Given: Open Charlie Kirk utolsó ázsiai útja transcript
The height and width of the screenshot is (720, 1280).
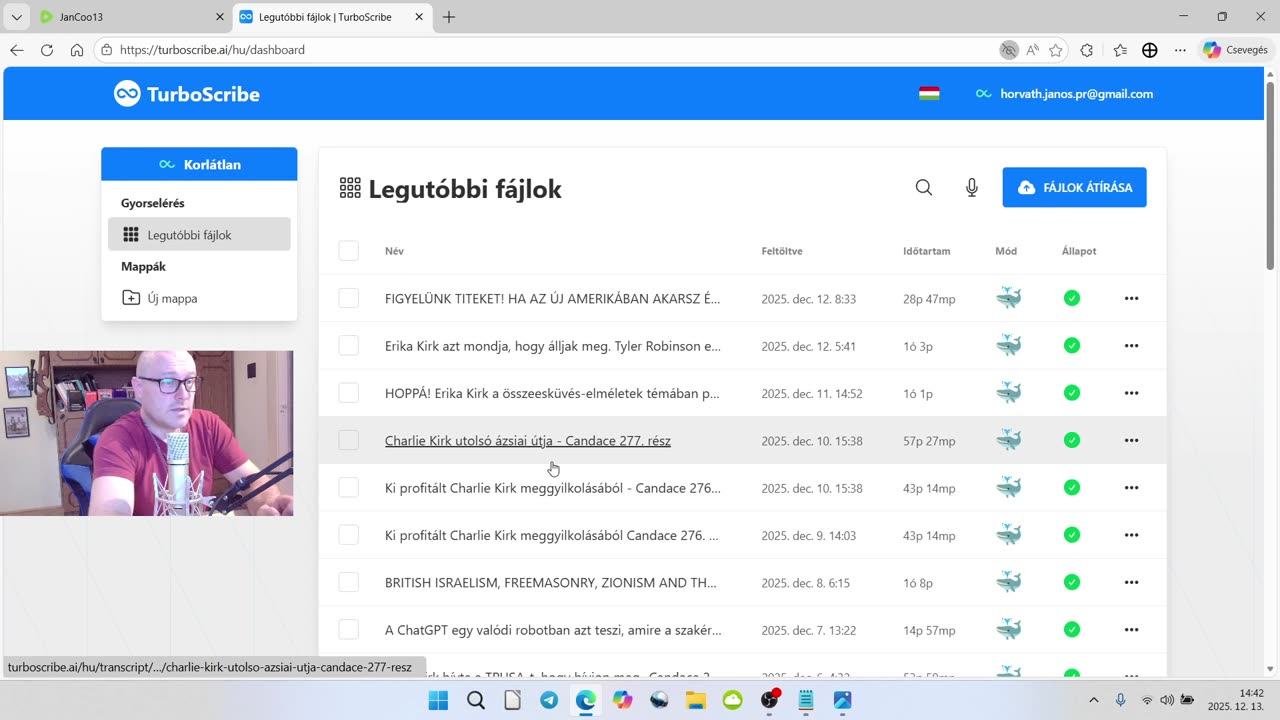Looking at the screenshot, I should 528,441.
